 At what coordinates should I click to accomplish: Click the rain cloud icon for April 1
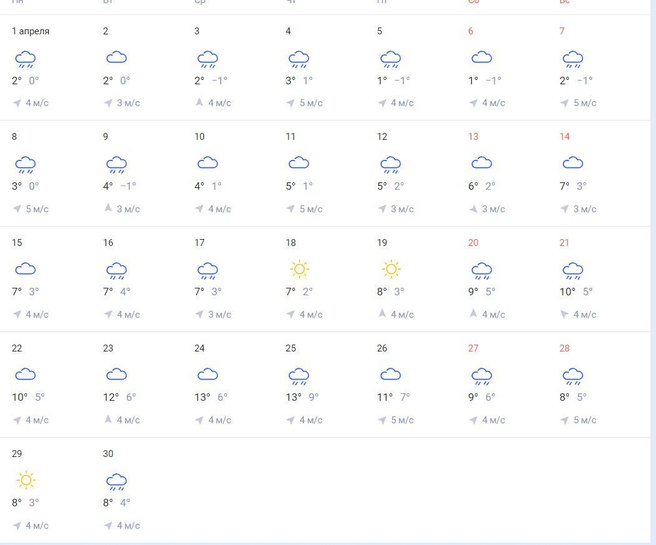25,59
